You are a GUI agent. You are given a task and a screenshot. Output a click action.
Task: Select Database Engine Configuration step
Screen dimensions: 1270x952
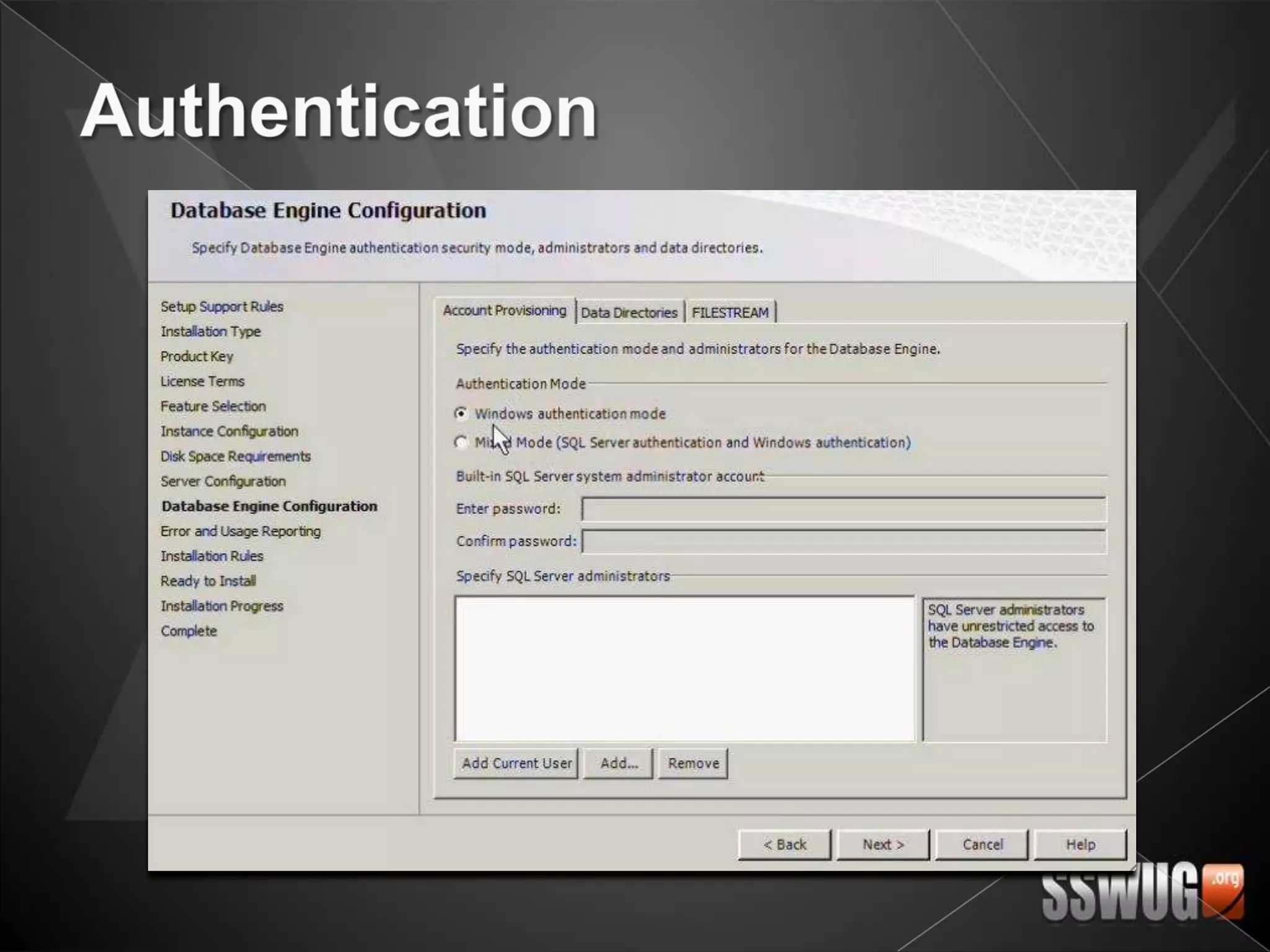coord(269,506)
